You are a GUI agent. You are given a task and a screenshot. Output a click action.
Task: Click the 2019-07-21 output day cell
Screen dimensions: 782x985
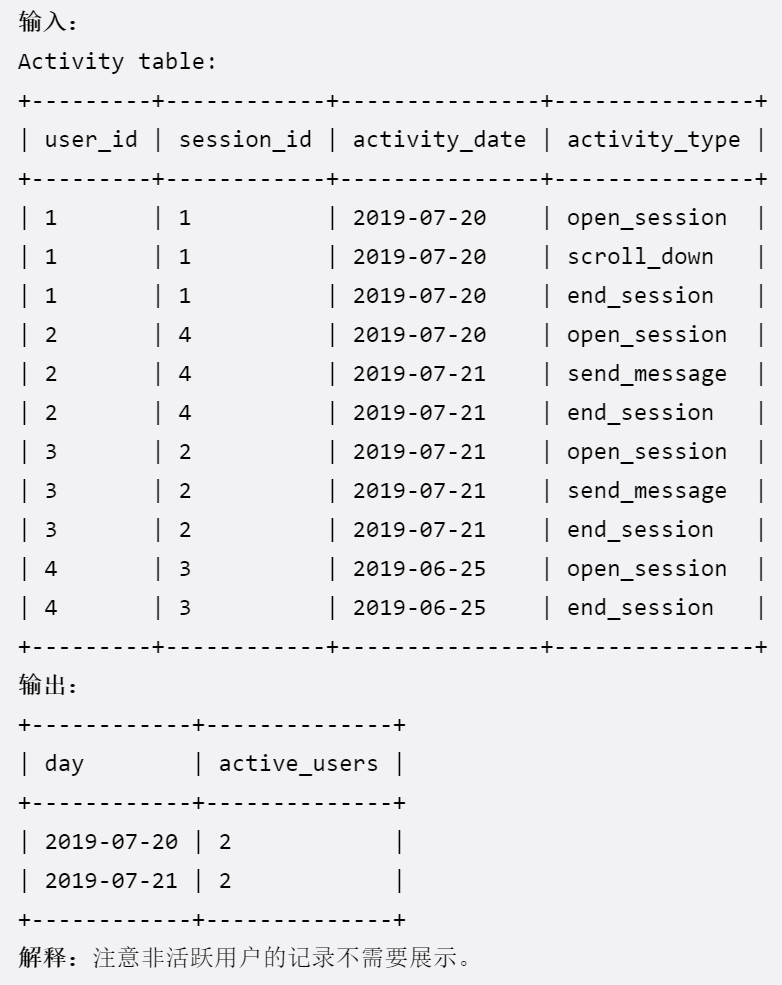111,881
